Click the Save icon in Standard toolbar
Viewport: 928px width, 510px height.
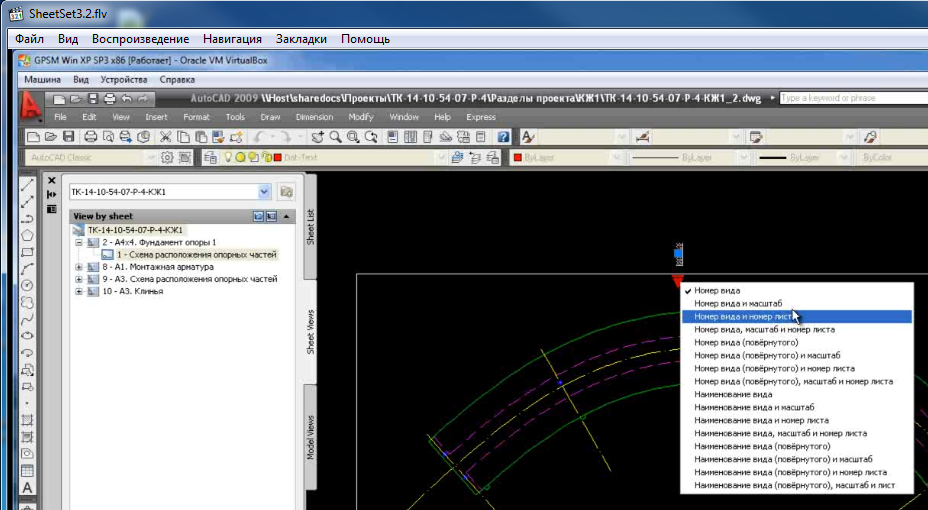(x=69, y=137)
